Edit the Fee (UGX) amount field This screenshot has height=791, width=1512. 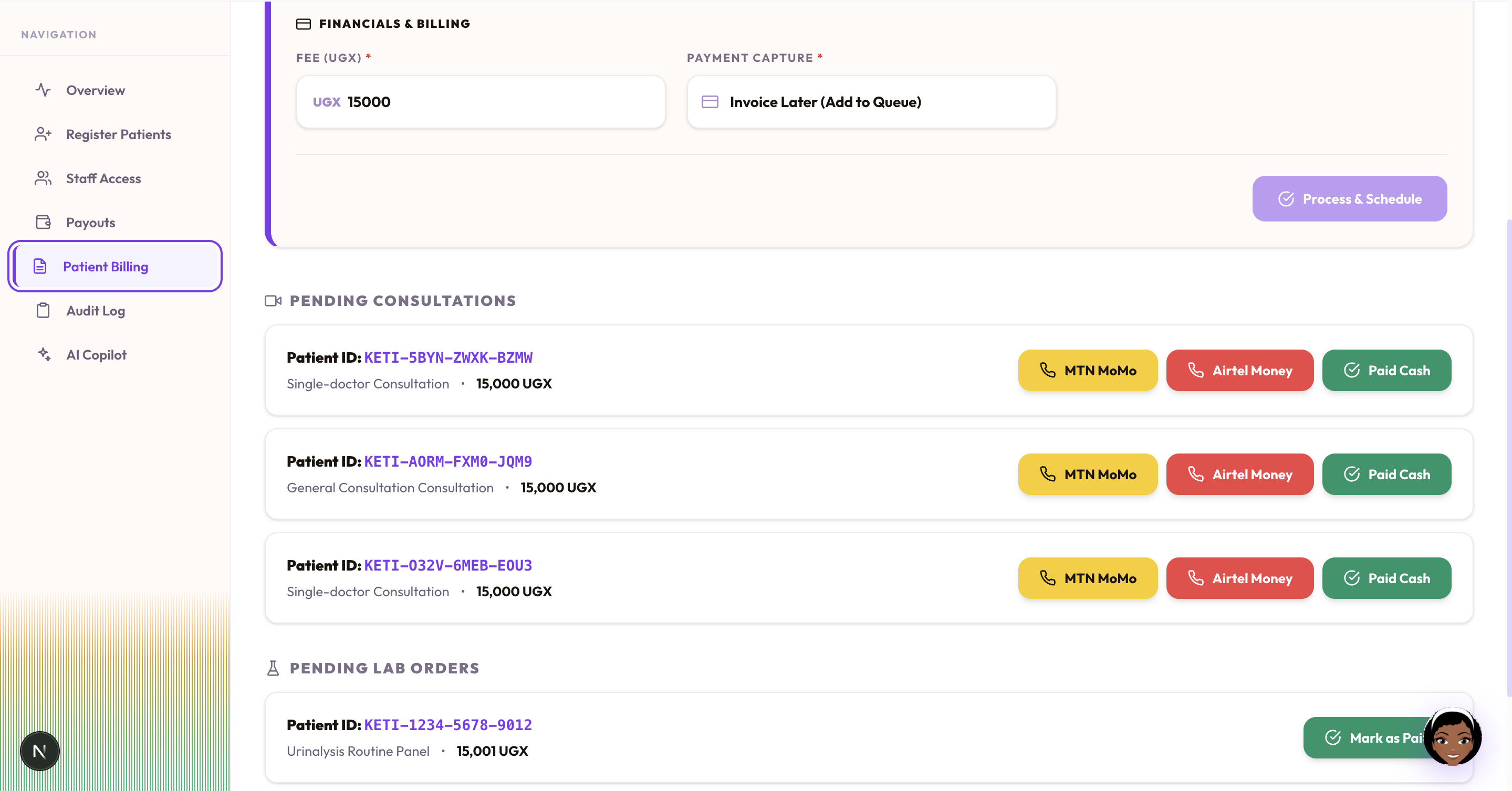tap(480, 102)
